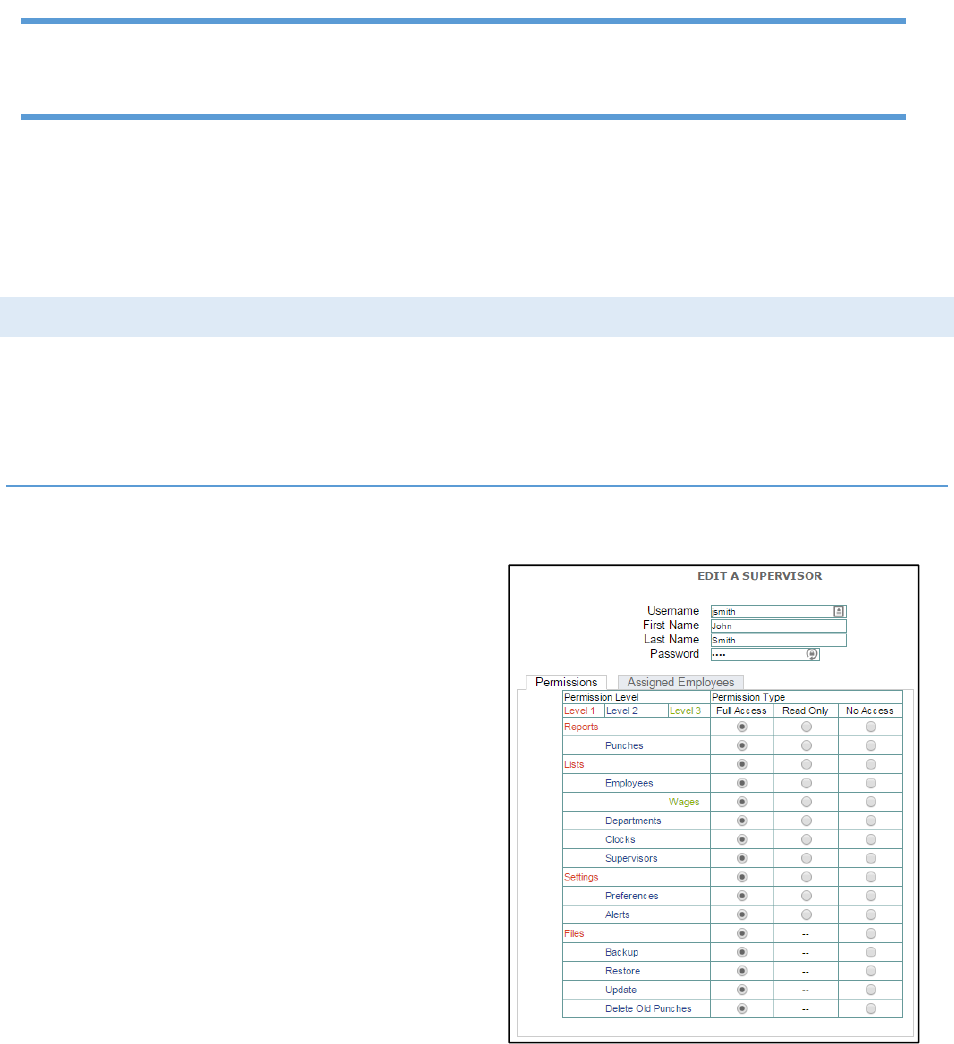Set Preferences to Read Only

pyautogui.click(x=806, y=896)
